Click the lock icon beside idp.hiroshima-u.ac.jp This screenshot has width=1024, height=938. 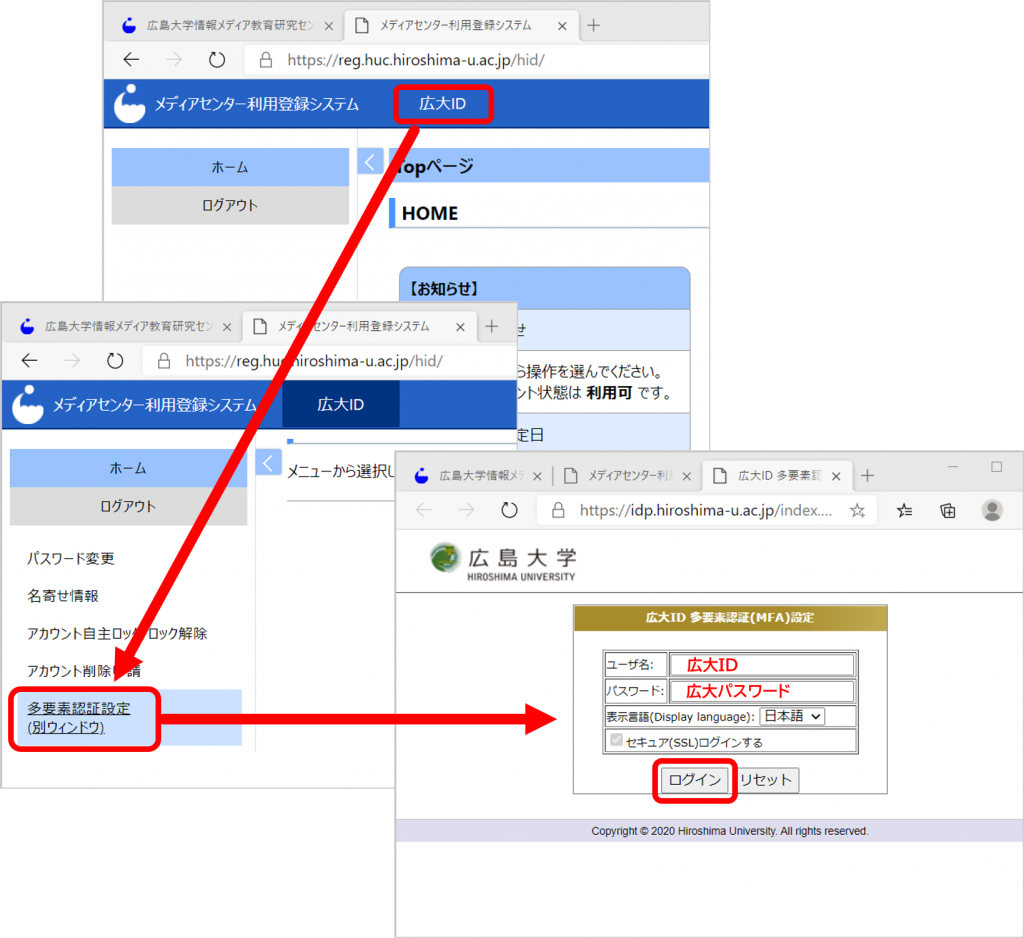[x=558, y=511]
